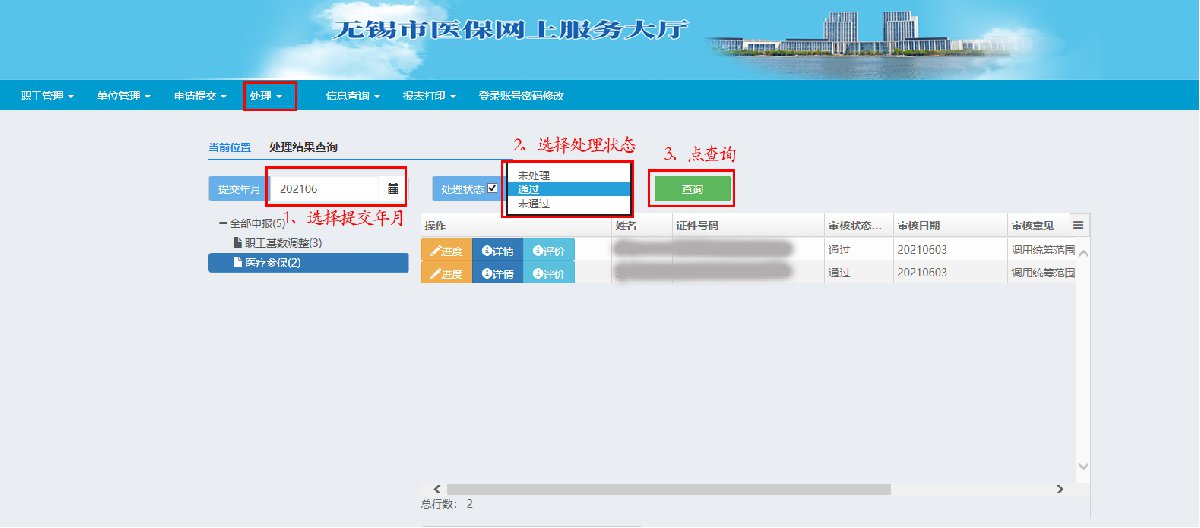This screenshot has height=528, width=1200.
Task: Open the grid column menu icon
Action: point(1078,225)
